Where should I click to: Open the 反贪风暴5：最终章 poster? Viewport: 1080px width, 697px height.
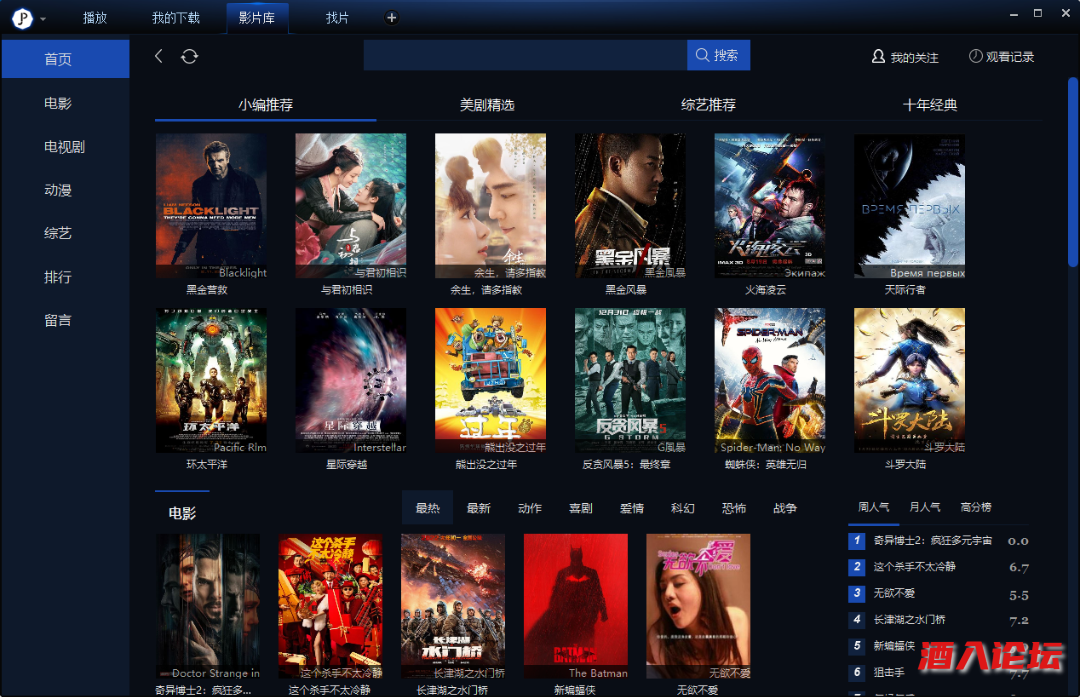pos(630,380)
